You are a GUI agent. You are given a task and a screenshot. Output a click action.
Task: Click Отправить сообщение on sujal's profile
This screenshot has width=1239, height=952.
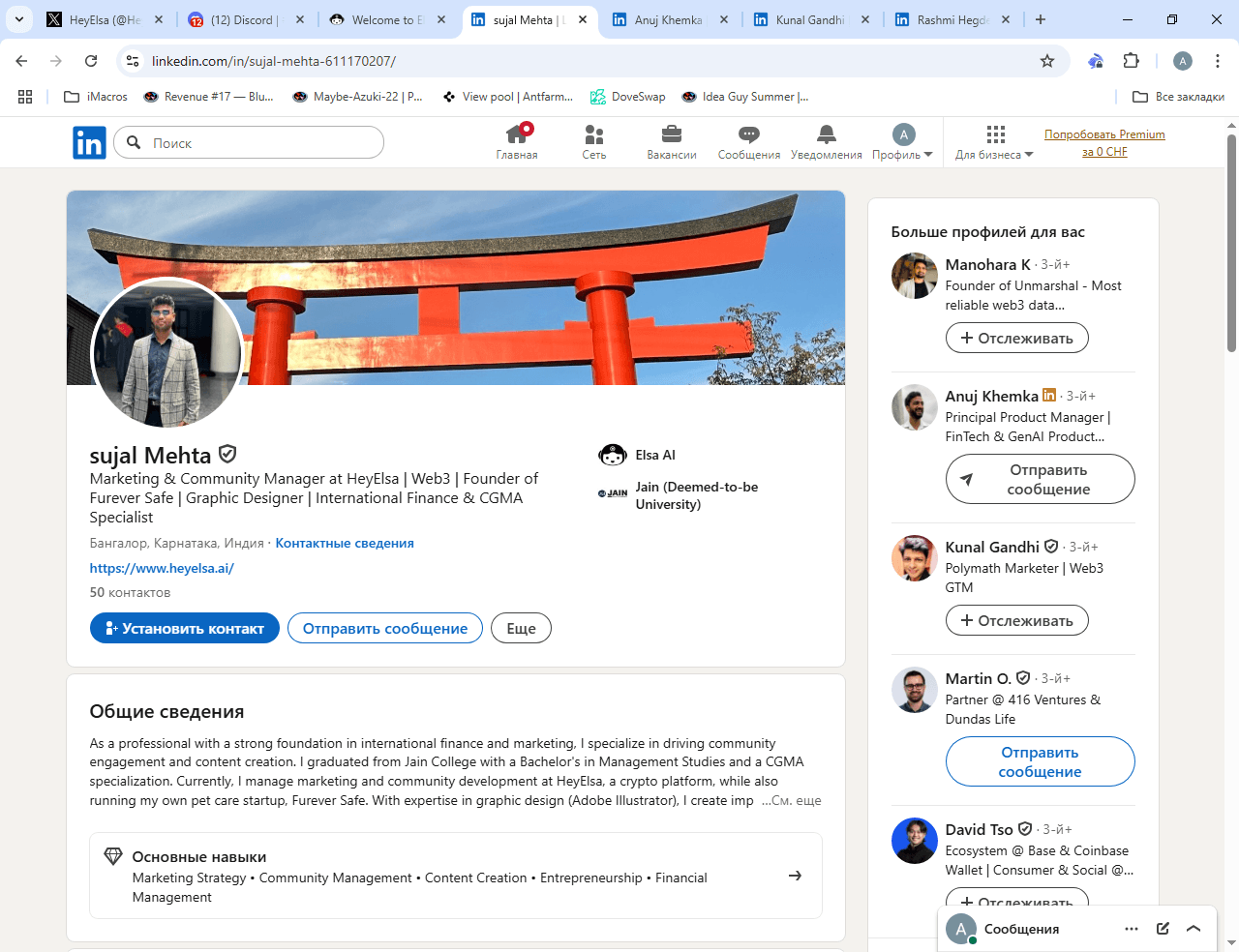pos(385,628)
